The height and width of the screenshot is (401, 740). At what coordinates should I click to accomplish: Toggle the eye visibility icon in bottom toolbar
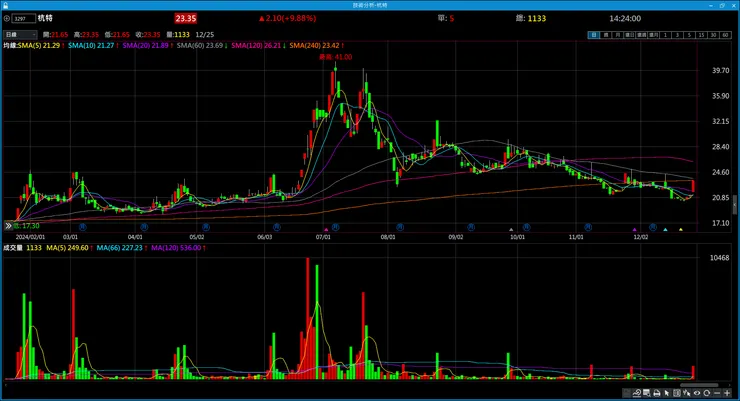(697, 393)
